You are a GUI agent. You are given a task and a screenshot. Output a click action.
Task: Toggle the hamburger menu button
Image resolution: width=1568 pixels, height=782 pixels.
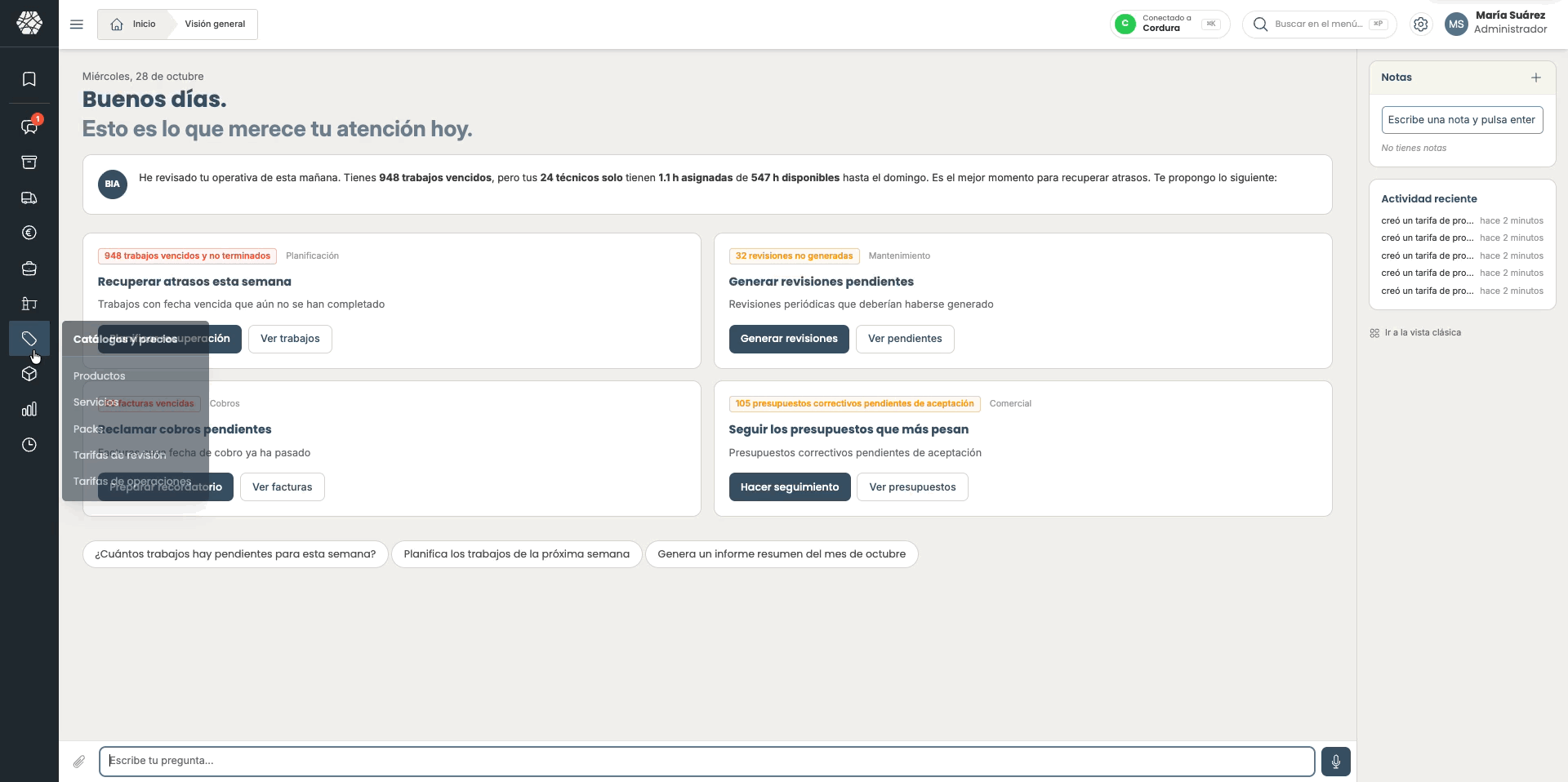(77, 24)
